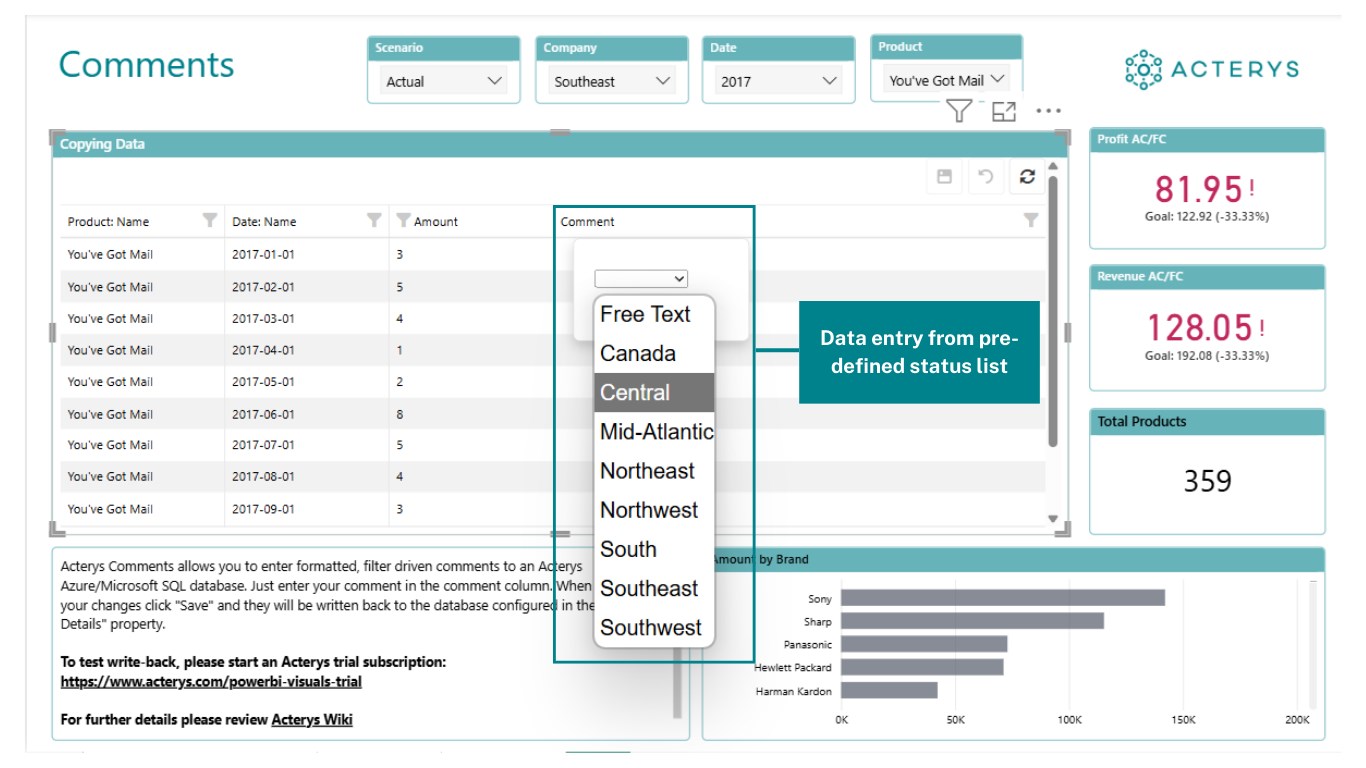Click the Comment column header
This screenshot has width=1366, height=768.
(588, 222)
